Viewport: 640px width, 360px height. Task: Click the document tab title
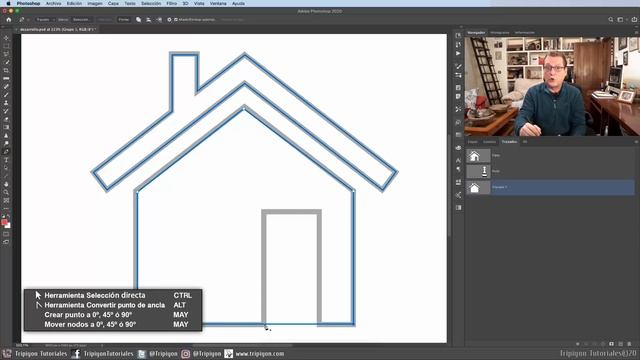[58, 30]
